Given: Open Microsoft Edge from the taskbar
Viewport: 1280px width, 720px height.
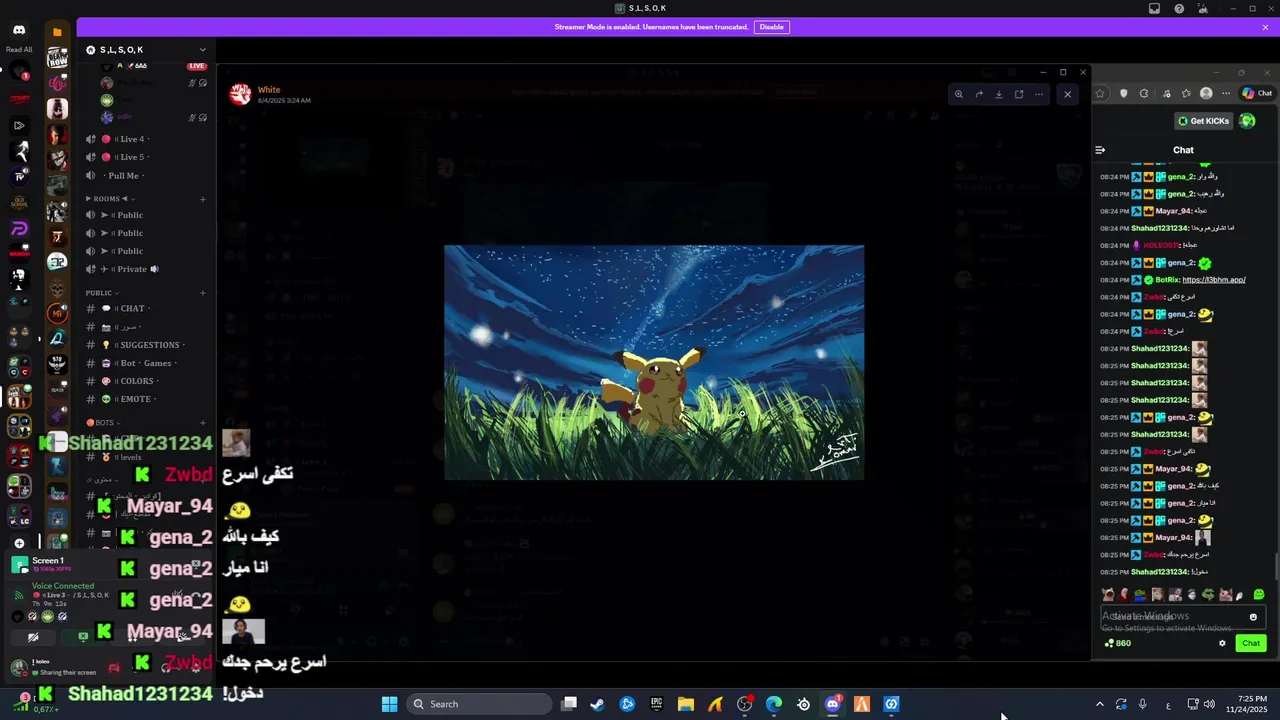Looking at the screenshot, I should tap(774, 704).
